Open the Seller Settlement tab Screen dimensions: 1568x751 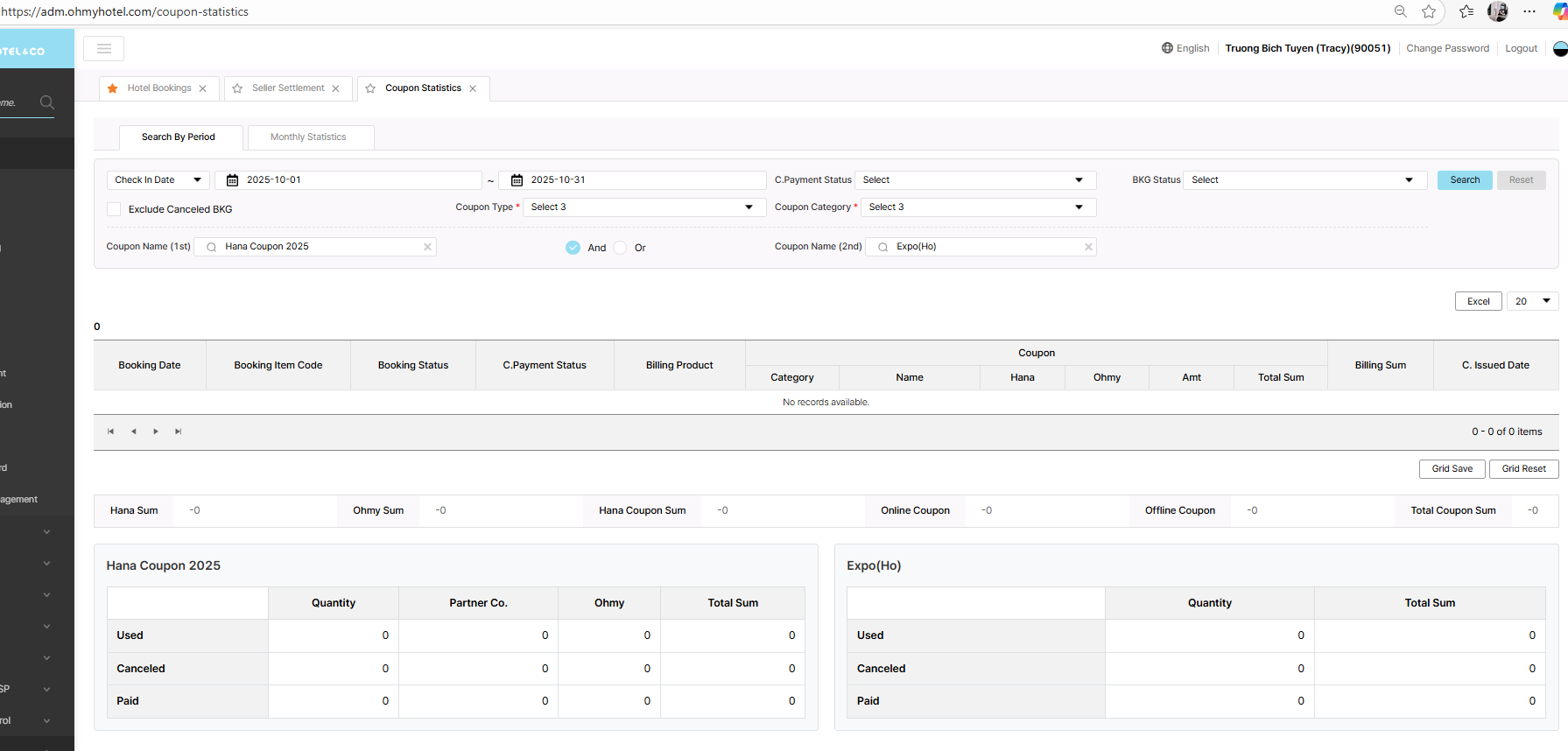(288, 88)
